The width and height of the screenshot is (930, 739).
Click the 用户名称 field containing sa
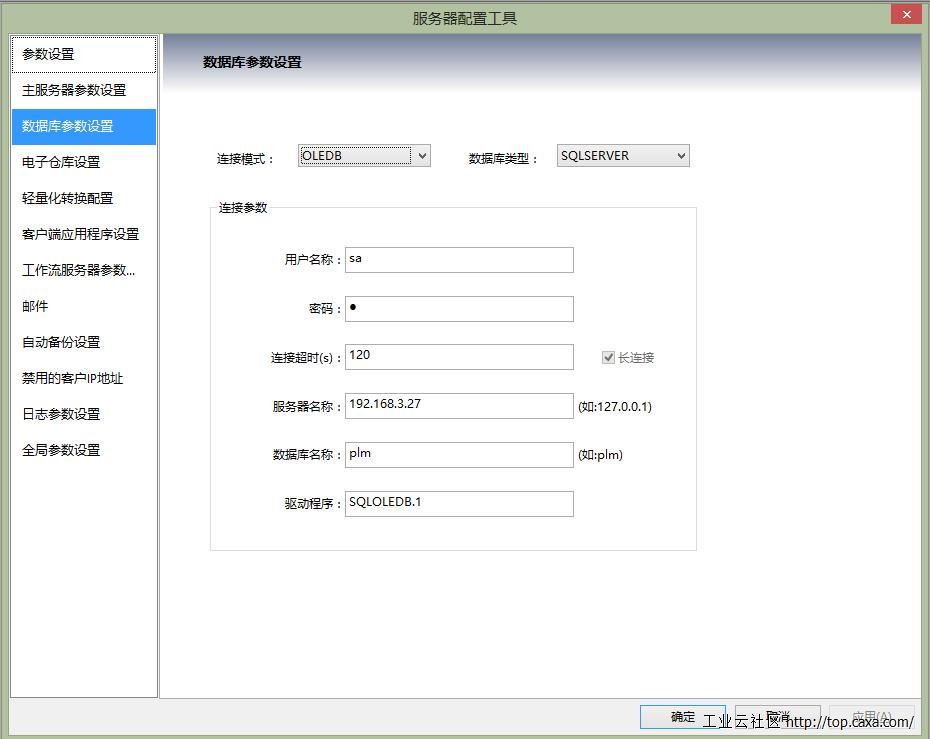(459, 260)
